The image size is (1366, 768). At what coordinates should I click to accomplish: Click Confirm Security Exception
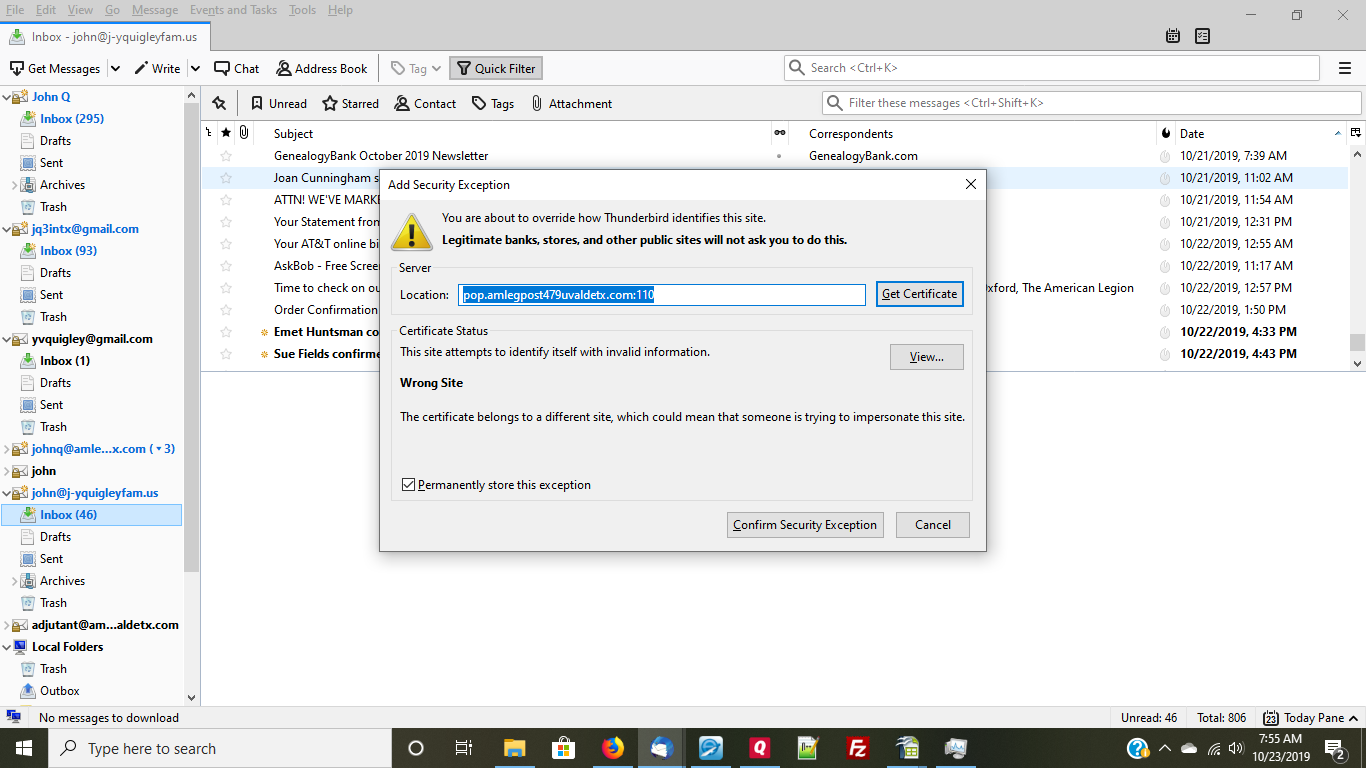point(805,525)
